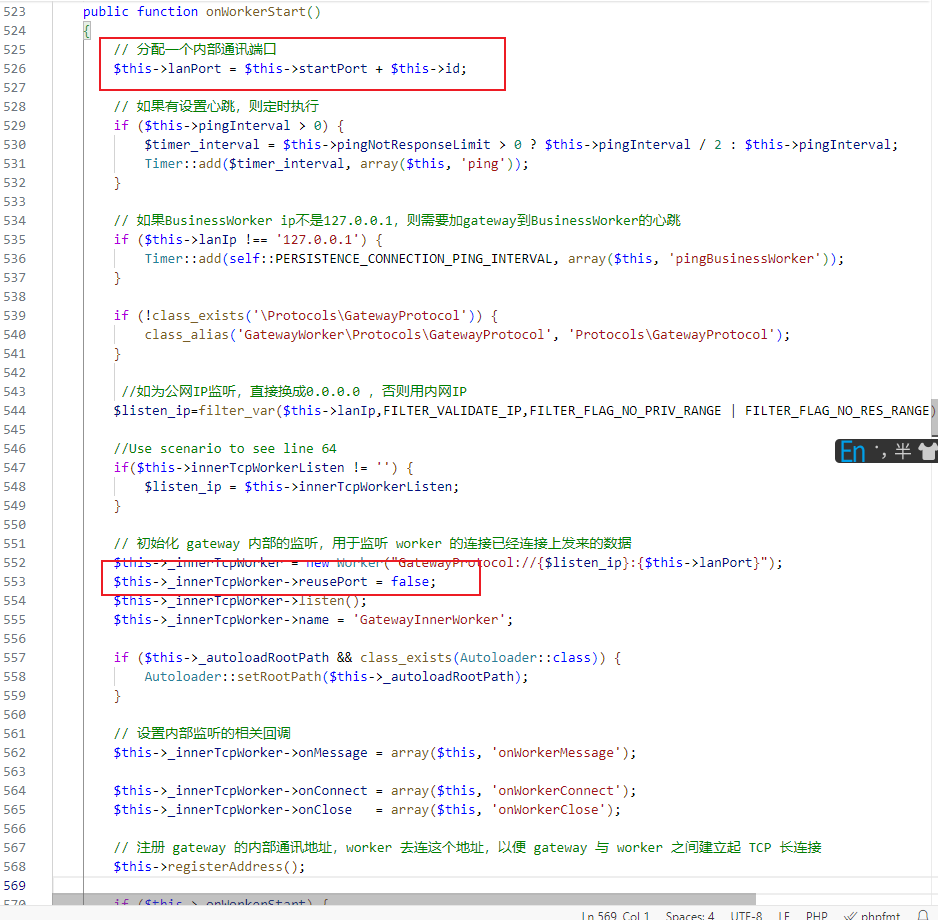Click the Timer::add 'ping' line
The image size is (938, 920).
[336, 163]
